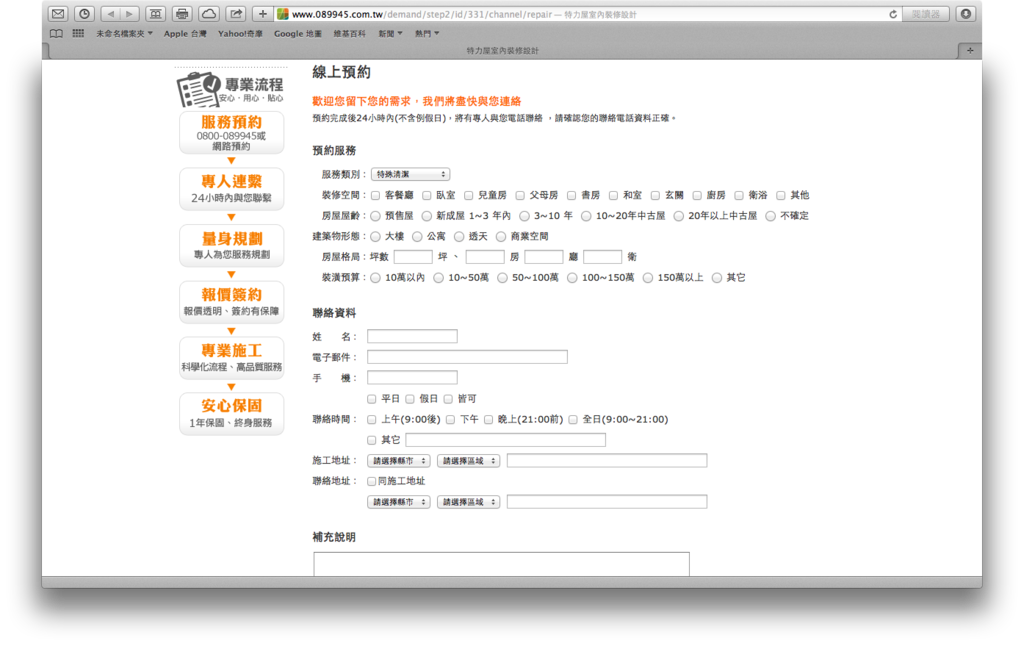1024x646 pixels.
Task: Open the 施工地址 區域 dropdown
Action: coord(468,460)
